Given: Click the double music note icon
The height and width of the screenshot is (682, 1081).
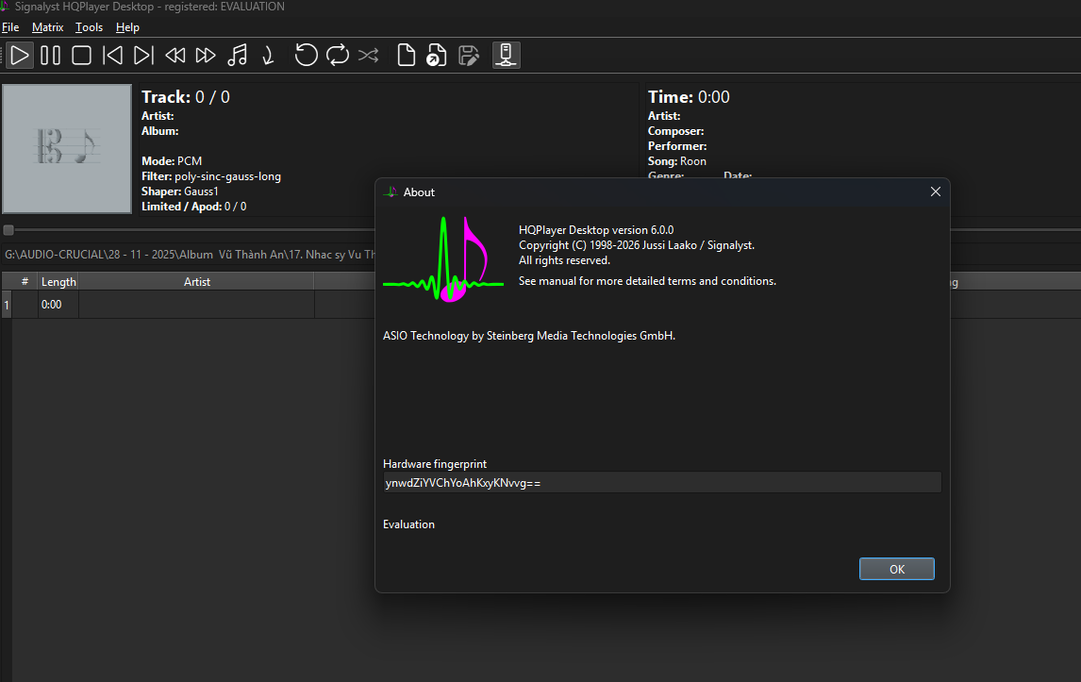Looking at the screenshot, I should pos(237,55).
